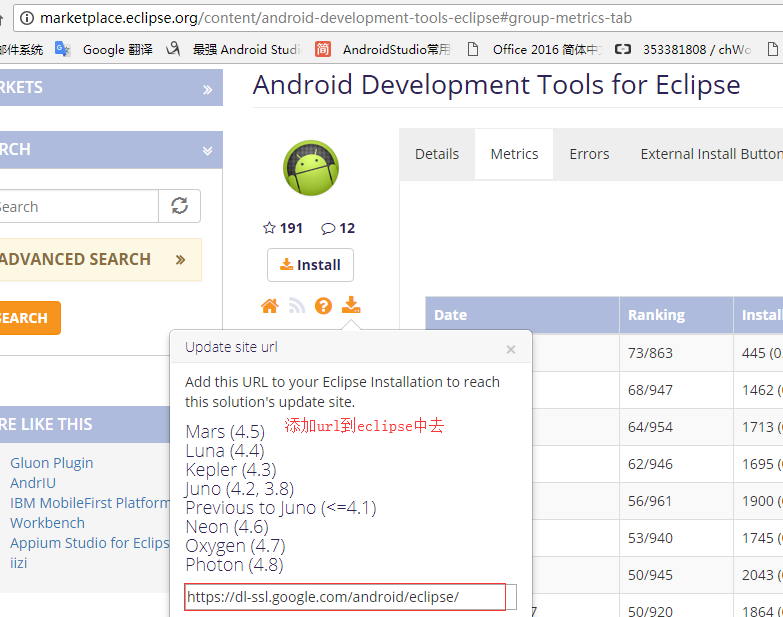Select Photon (4.8) in the popup
This screenshot has height=617, width=783.
tap(234, 565)
